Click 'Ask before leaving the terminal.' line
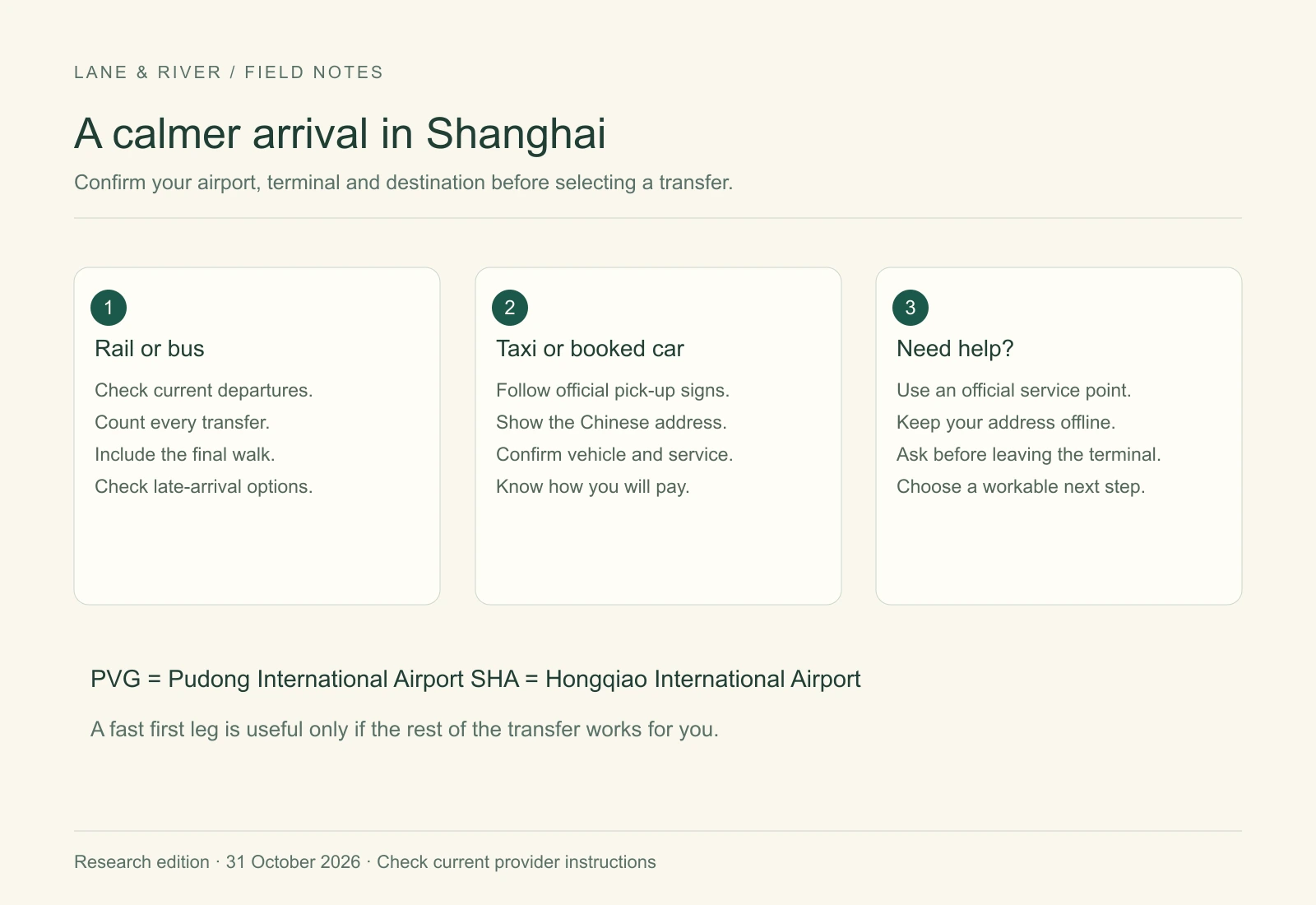Image resolution: width=1316 pixels, height=905 pixels. click(1029, 454)
